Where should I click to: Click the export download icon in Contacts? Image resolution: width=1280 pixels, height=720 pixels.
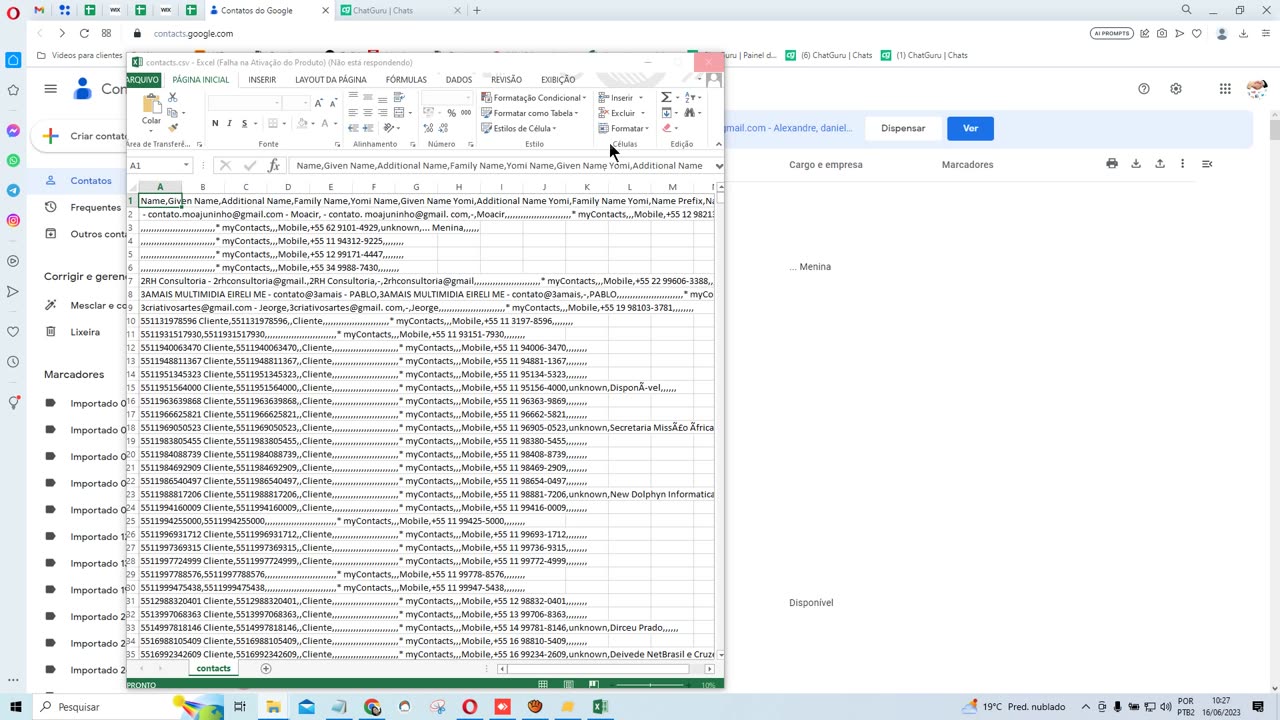click(1136, 164)
